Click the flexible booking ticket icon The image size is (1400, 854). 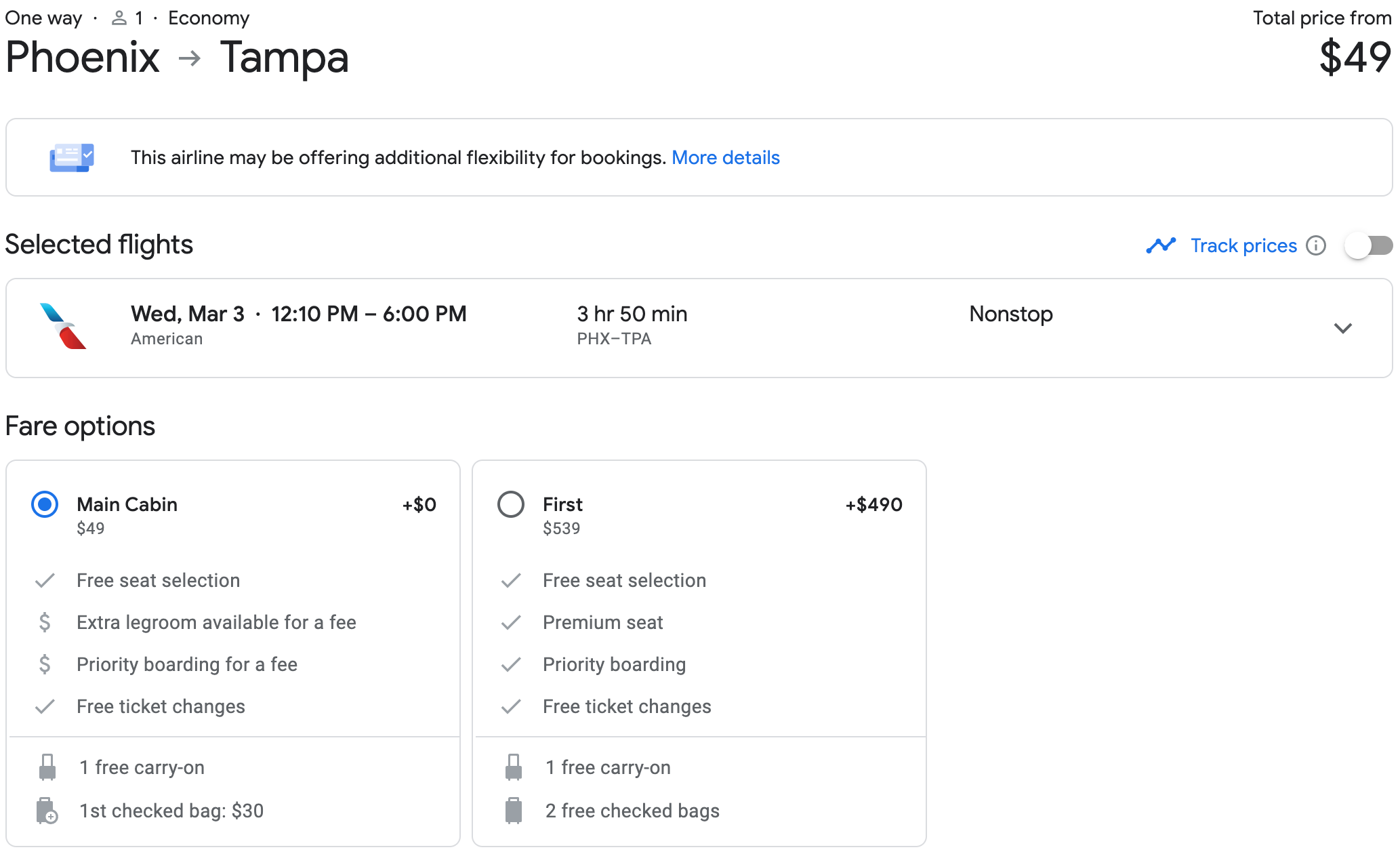tap(71, 157)
